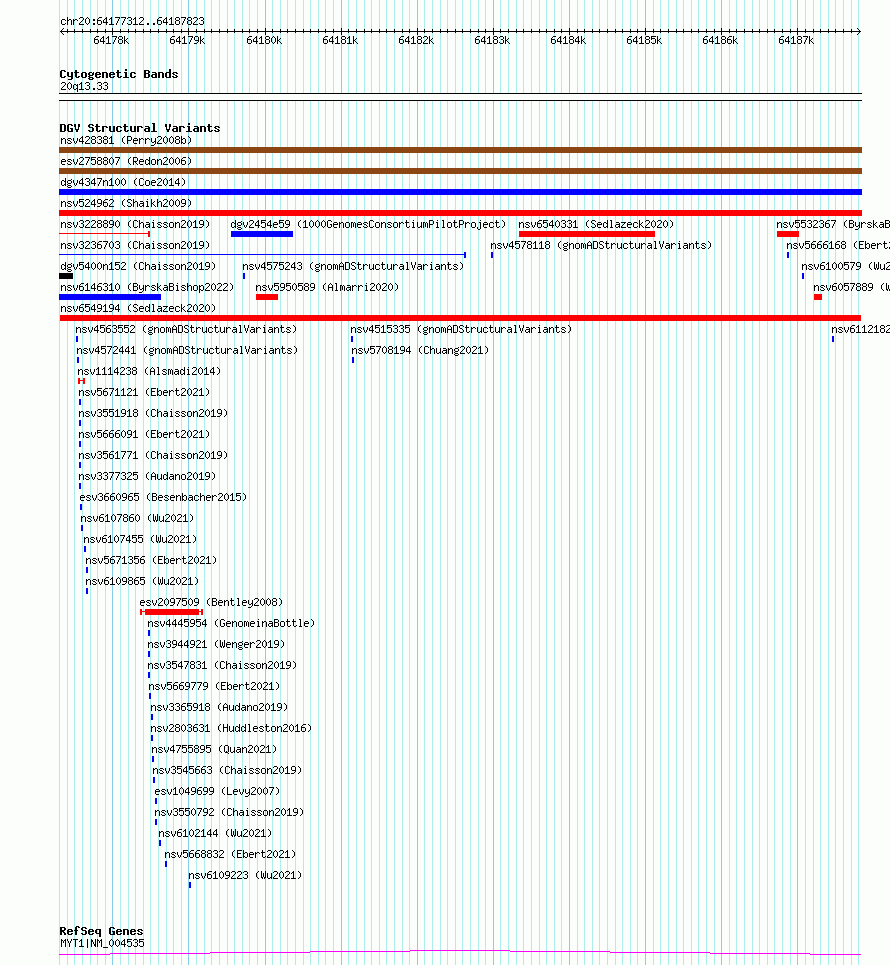890x965 pixels.
Task: Select nsv3550792 (Chaisson2019) label
Action: 229,812
